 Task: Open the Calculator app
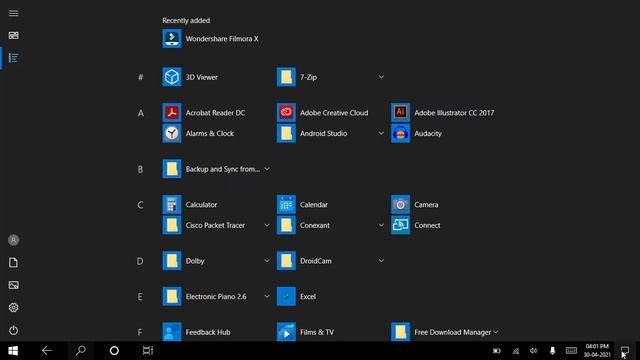point(190,204)
